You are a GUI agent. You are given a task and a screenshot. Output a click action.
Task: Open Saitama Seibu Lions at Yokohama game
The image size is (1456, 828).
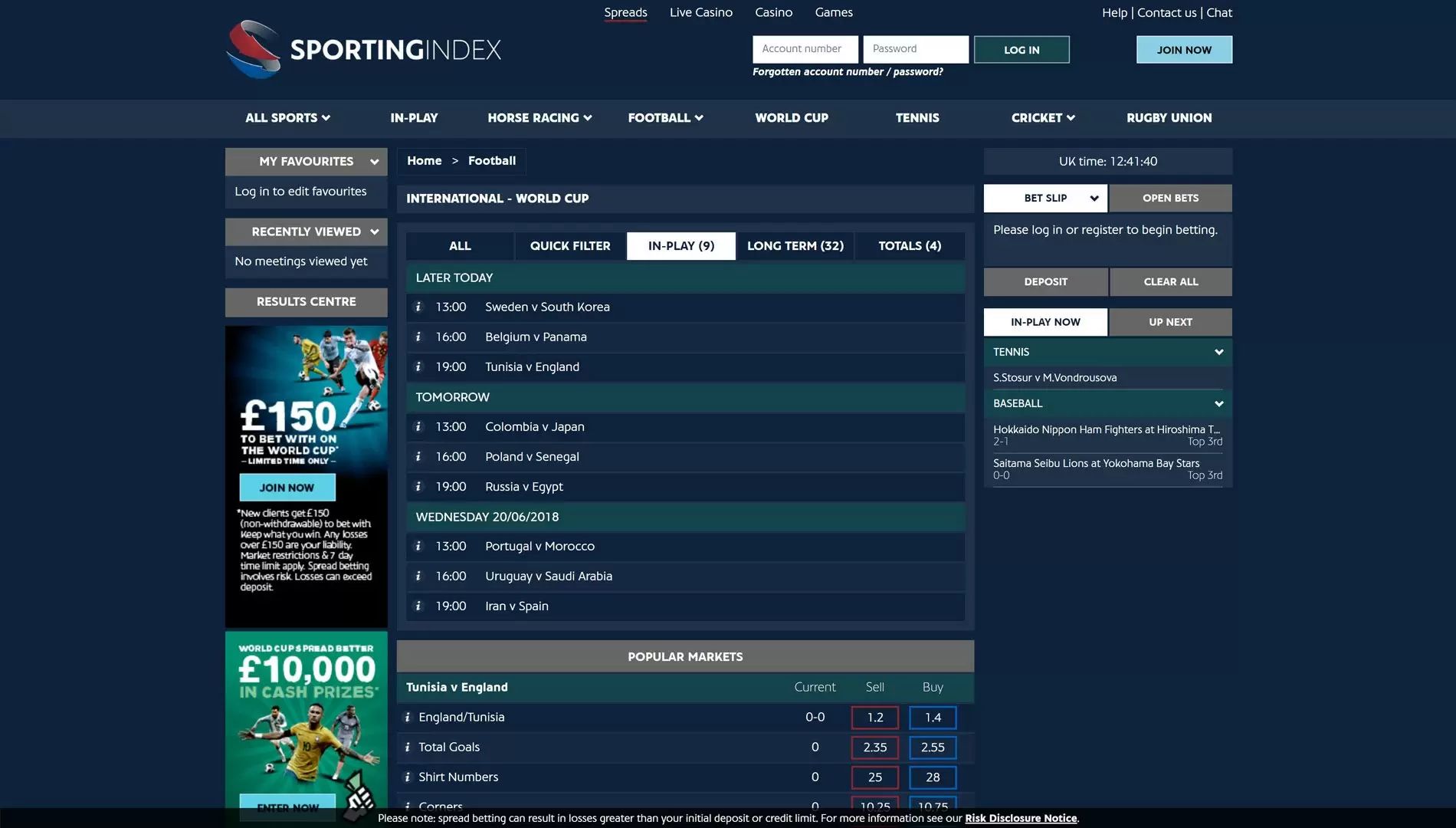[x=1107, y=468]
